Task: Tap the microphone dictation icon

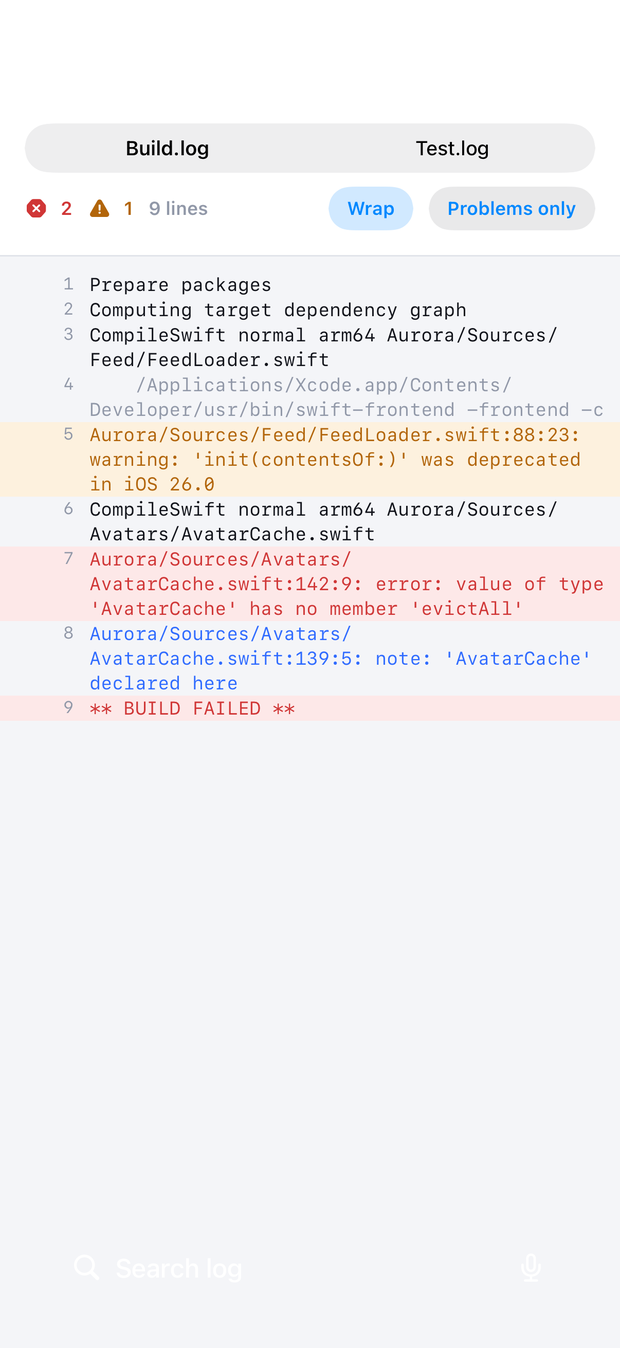Action: click(x=531, y=1268)
